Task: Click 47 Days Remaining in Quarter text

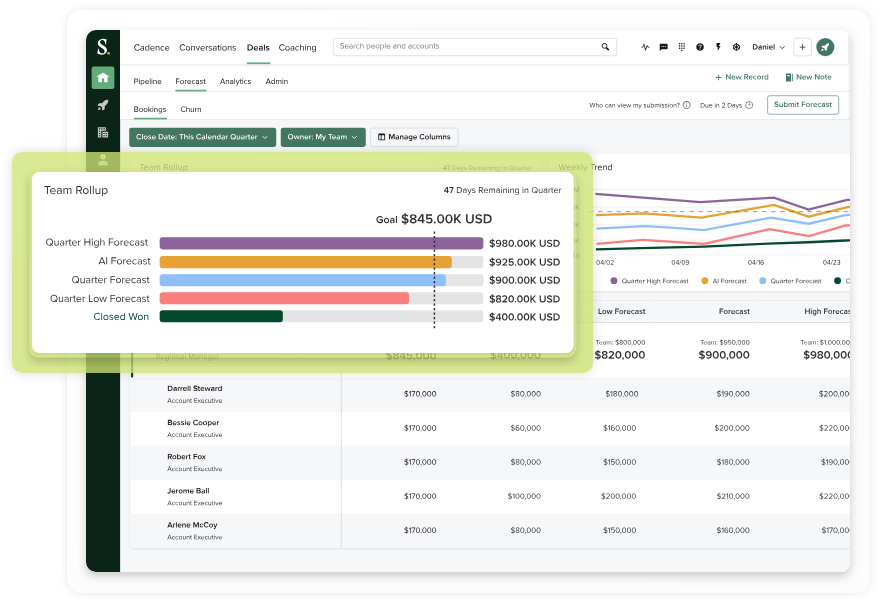Action: (x=502, y=190)
